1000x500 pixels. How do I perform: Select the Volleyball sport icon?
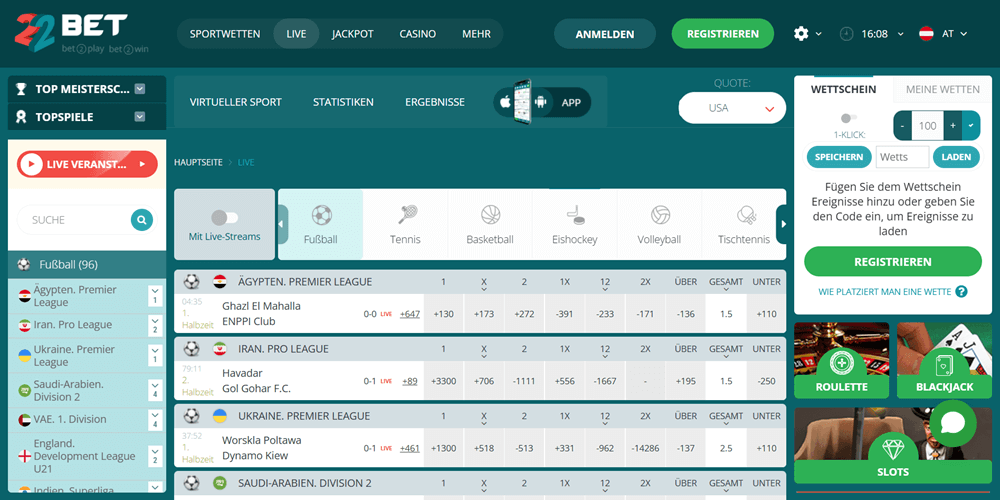pyautogui.click(x=660, y=215)
